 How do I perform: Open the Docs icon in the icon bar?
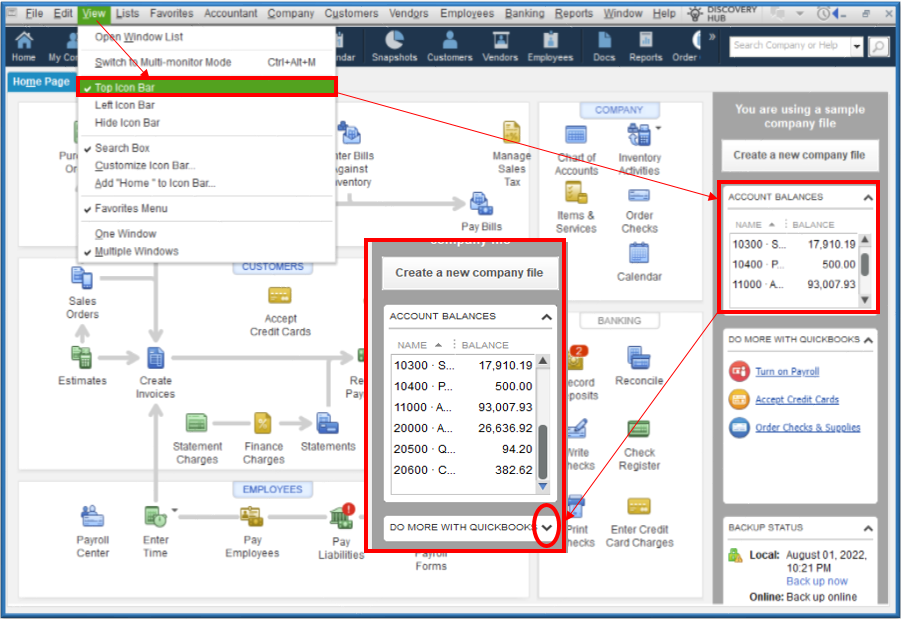[604, 47]
